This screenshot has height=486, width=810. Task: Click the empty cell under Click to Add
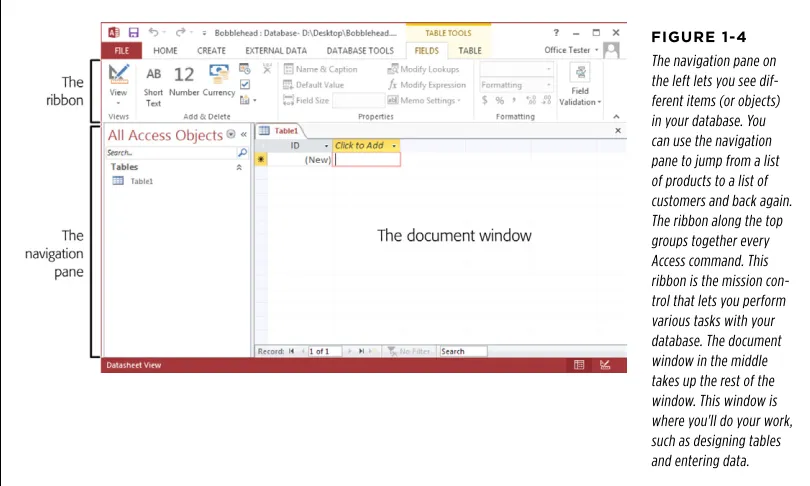(367, 160)
